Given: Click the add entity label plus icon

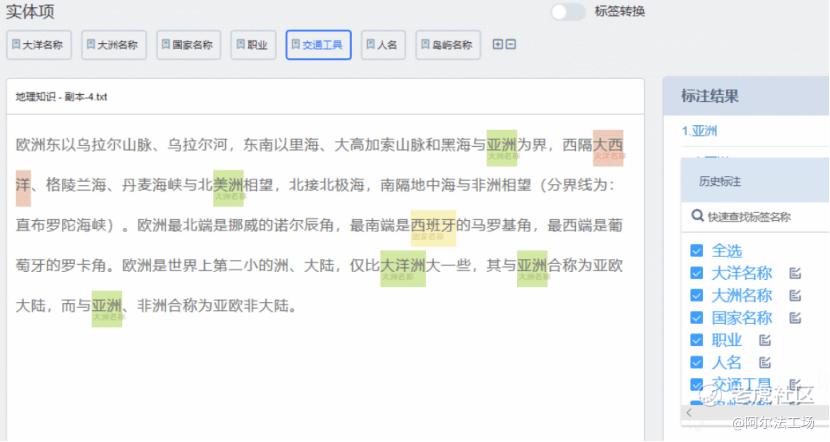Looking at the screenshot, I should 497,44.
